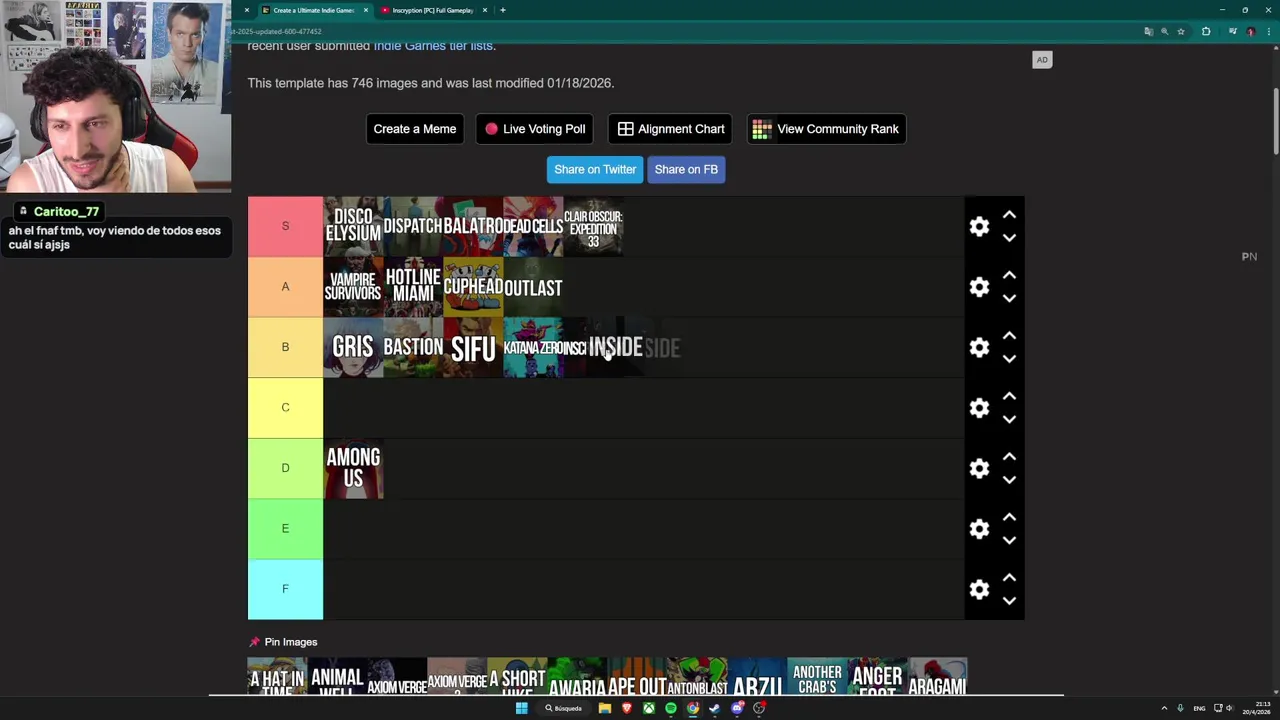View Community Rank
This screenshot has height=720, width=1280.
pyautogui.click(x=826, y=129)
